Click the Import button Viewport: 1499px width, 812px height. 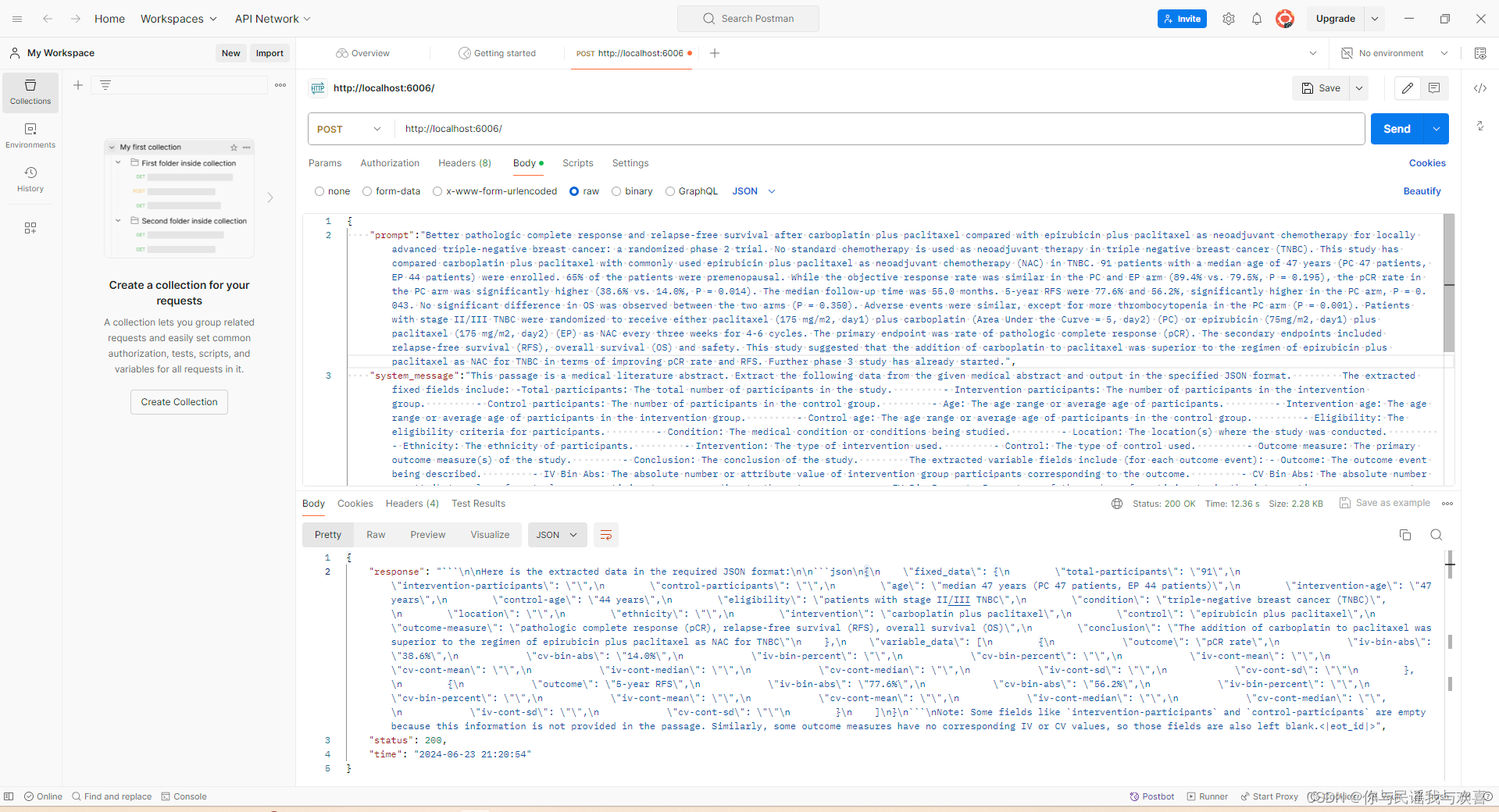point(269,53)
